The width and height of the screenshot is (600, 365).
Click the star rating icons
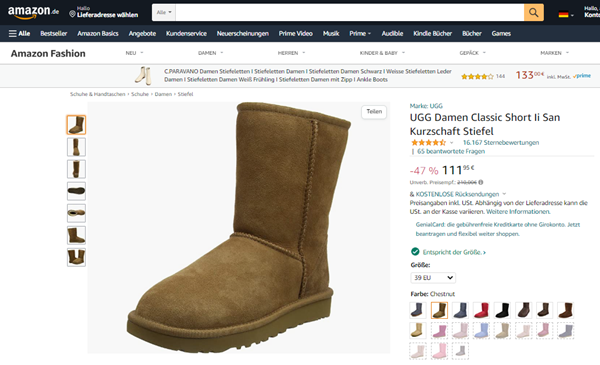click(x=429, y=143)
